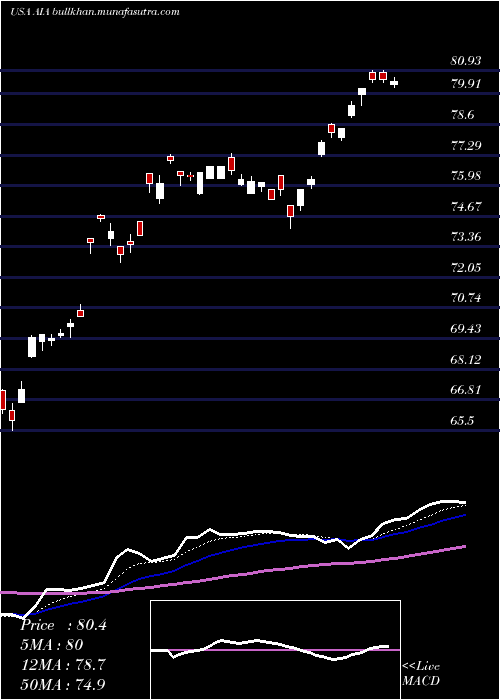Click the 5MA : 80 readout
The height and width of the screenshot is (700, 500).
[51, 645]
